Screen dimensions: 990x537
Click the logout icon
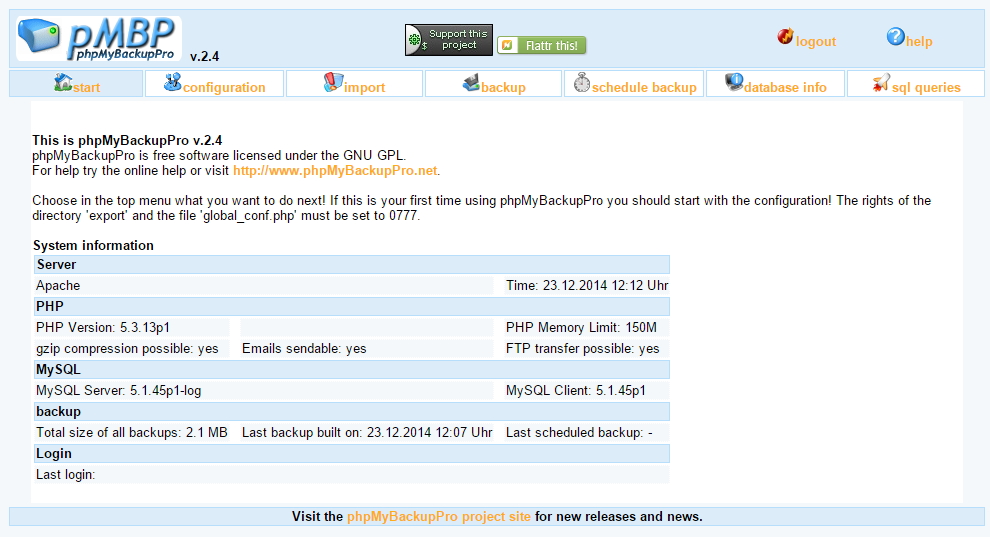785,37
